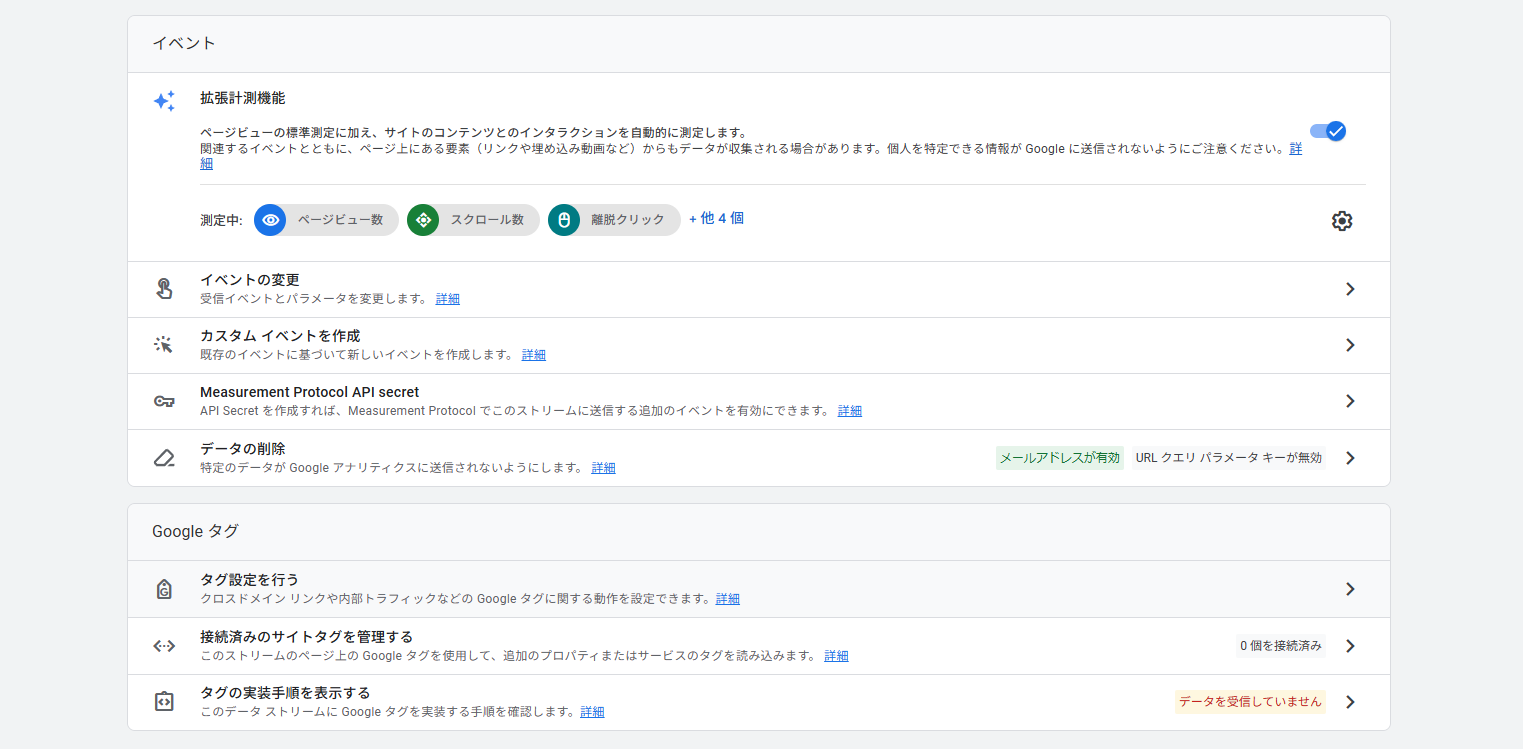The width and height of the screenshot is (1523, 749).
Task: Open Measurement Protocol API secret chevron
Action: 1350,401
